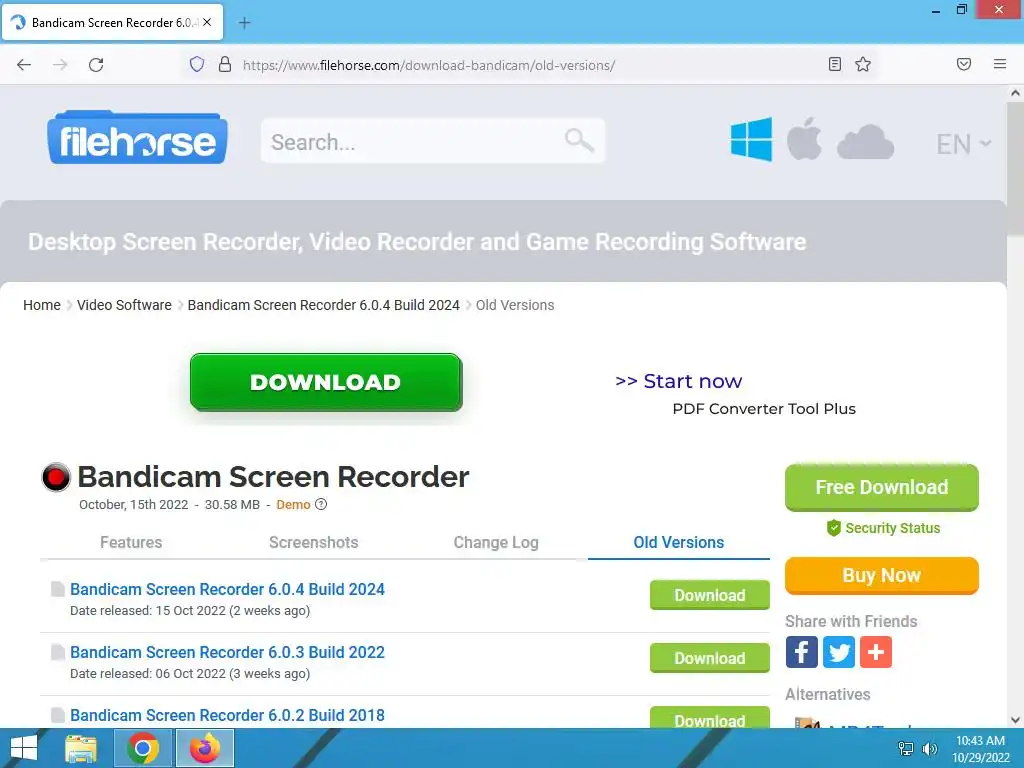Open the Features tab
Viewport: 1024px width, 768px height.
coord(131,542)
